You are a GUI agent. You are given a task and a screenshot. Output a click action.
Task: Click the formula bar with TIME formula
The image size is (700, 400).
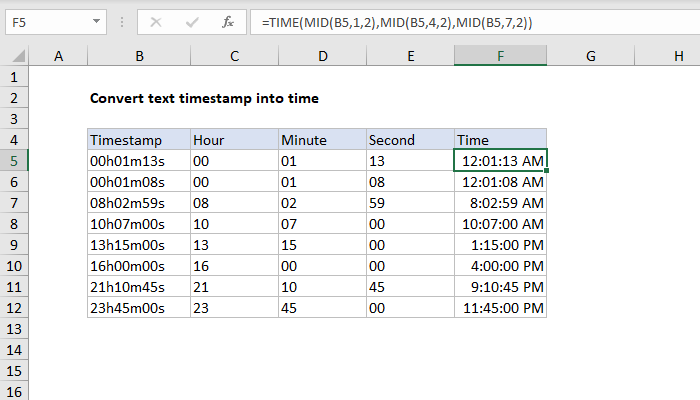coord(475,22)
